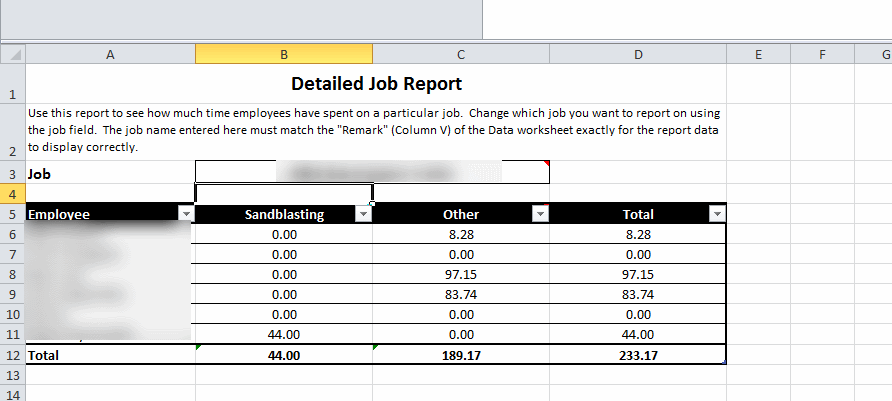Open the Employee column filter dropdown
This screenshot has height=401, width=892.
(187, 214)
